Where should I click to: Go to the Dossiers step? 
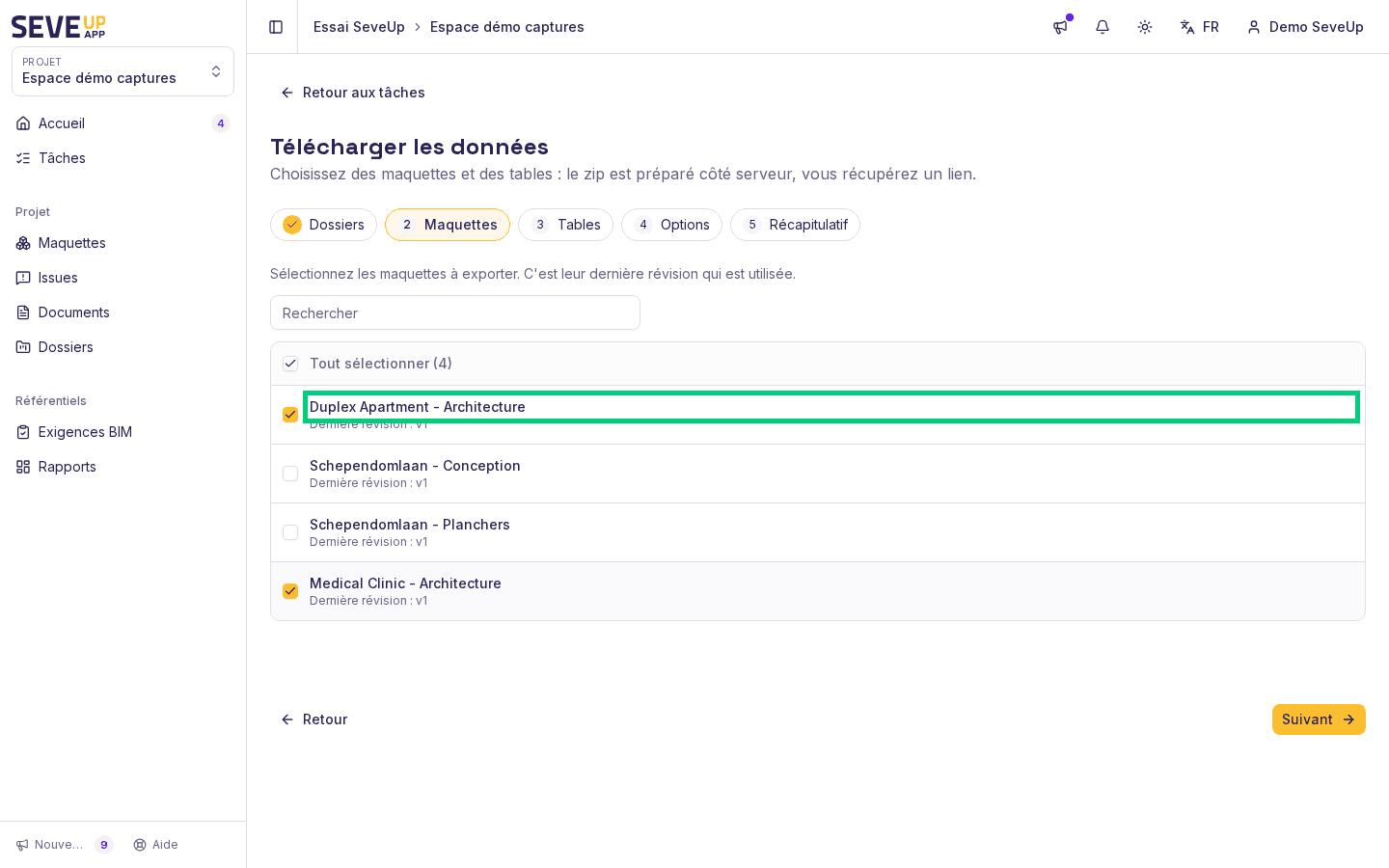323,225
